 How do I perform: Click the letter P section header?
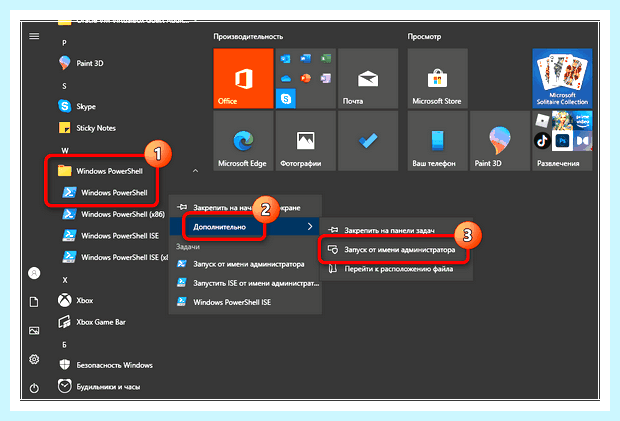point(64,43)
